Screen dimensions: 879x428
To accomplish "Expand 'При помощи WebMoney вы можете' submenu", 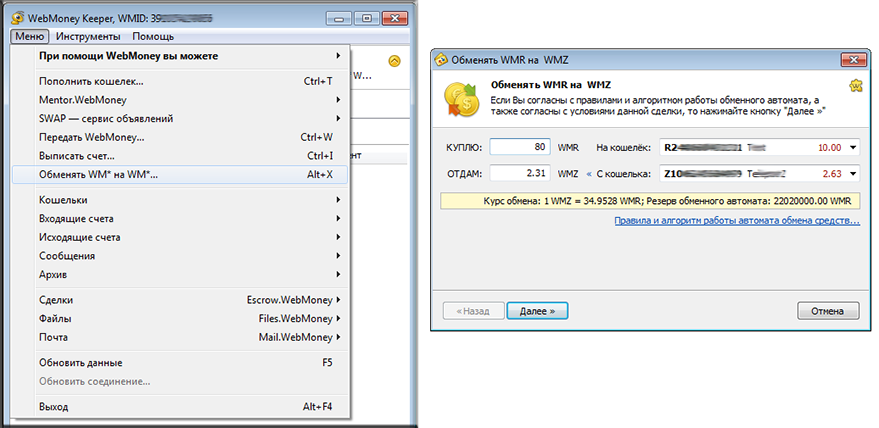I will (x=179, y=56).
